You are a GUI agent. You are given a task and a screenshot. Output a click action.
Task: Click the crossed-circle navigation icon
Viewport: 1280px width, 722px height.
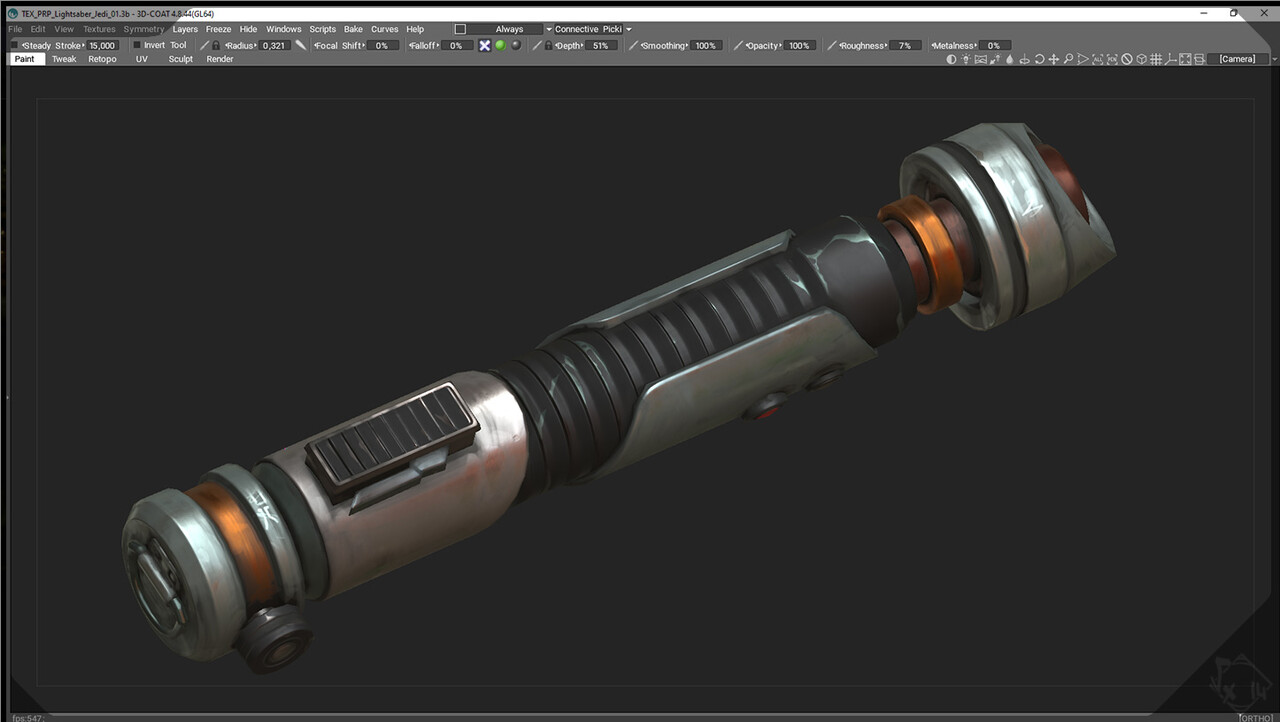click(x=1127, y=59)
